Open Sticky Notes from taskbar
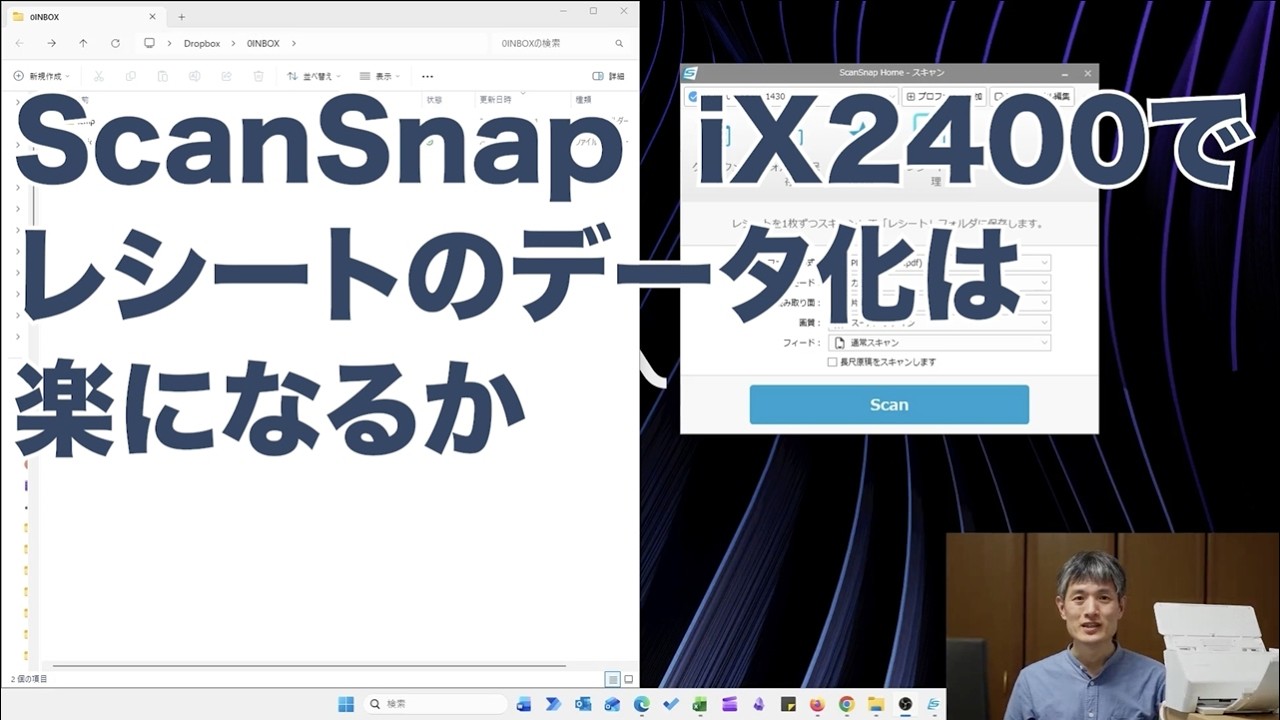This screenshot has width=1280, height=720. tap(788, 704)
